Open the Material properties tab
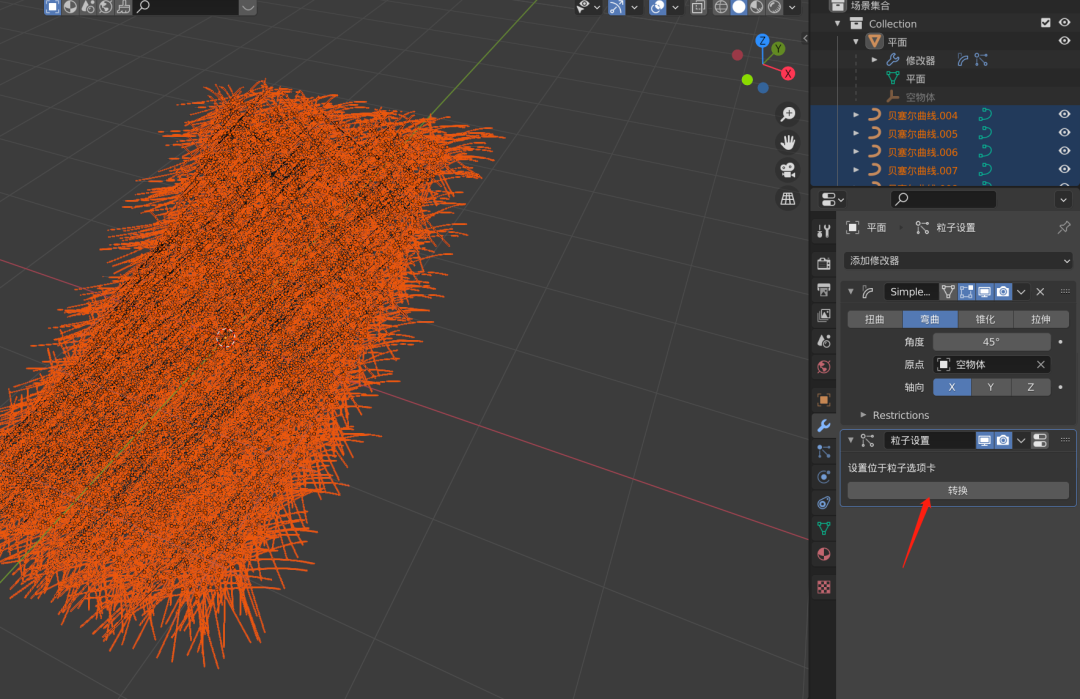 tap(824, 554)
